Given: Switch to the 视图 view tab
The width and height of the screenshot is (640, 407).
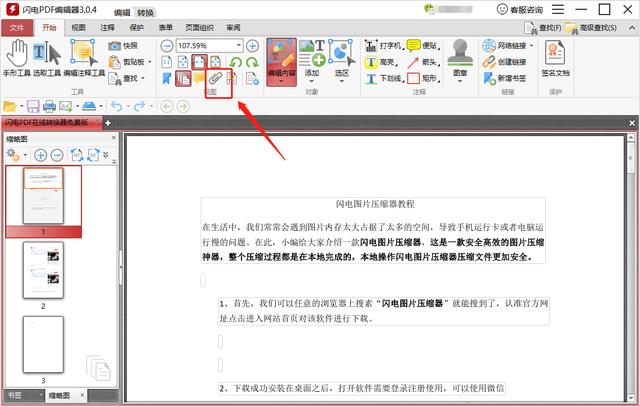Looking at the screenshot, I should (78, 28).
